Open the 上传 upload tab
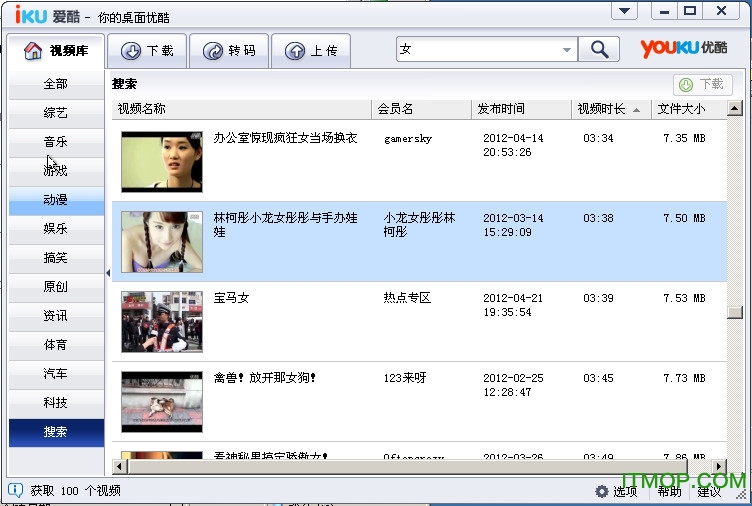Screen dimensions: 752x506 coord(311,51)
